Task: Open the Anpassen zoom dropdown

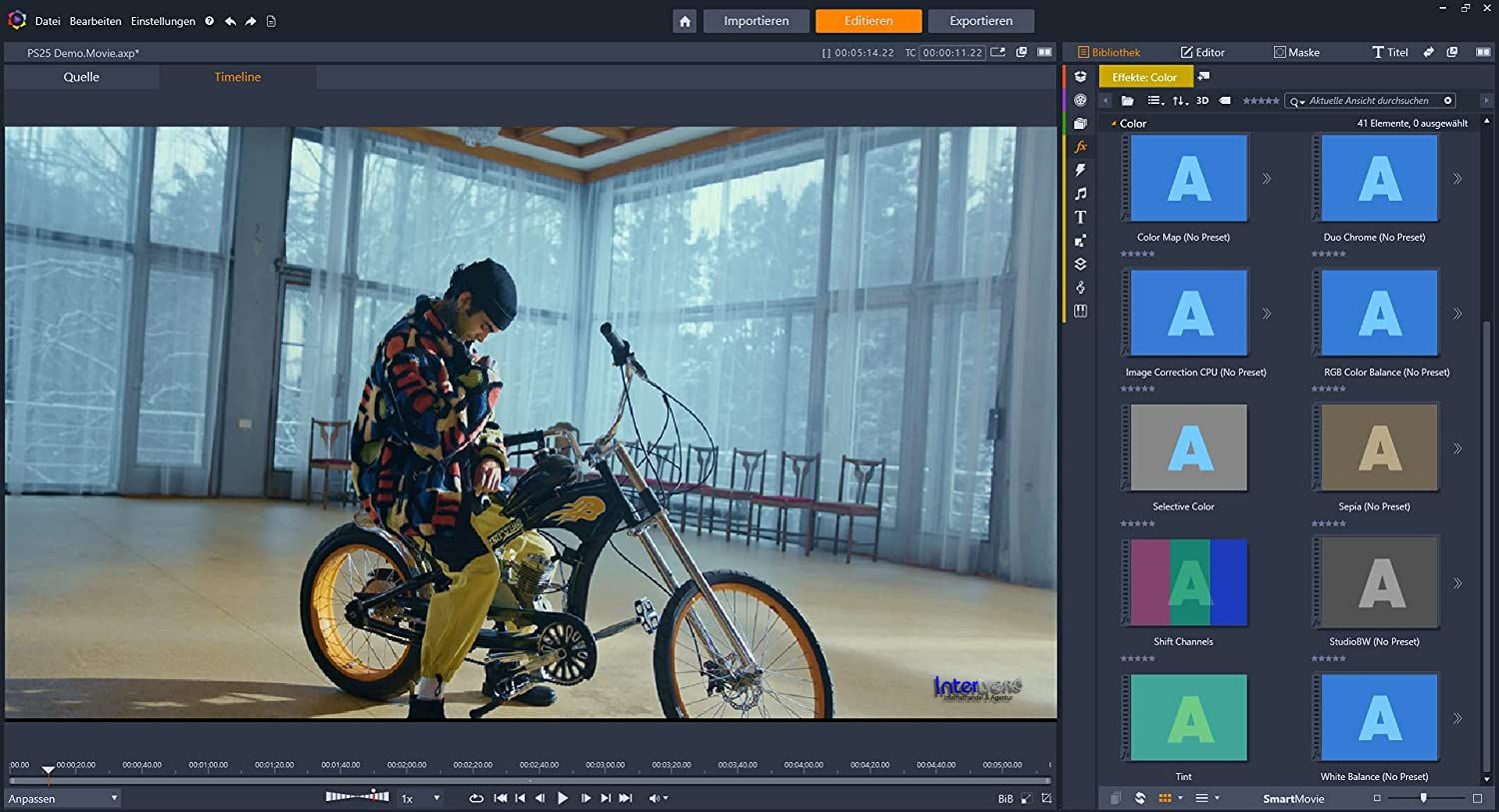Action: 62,799
